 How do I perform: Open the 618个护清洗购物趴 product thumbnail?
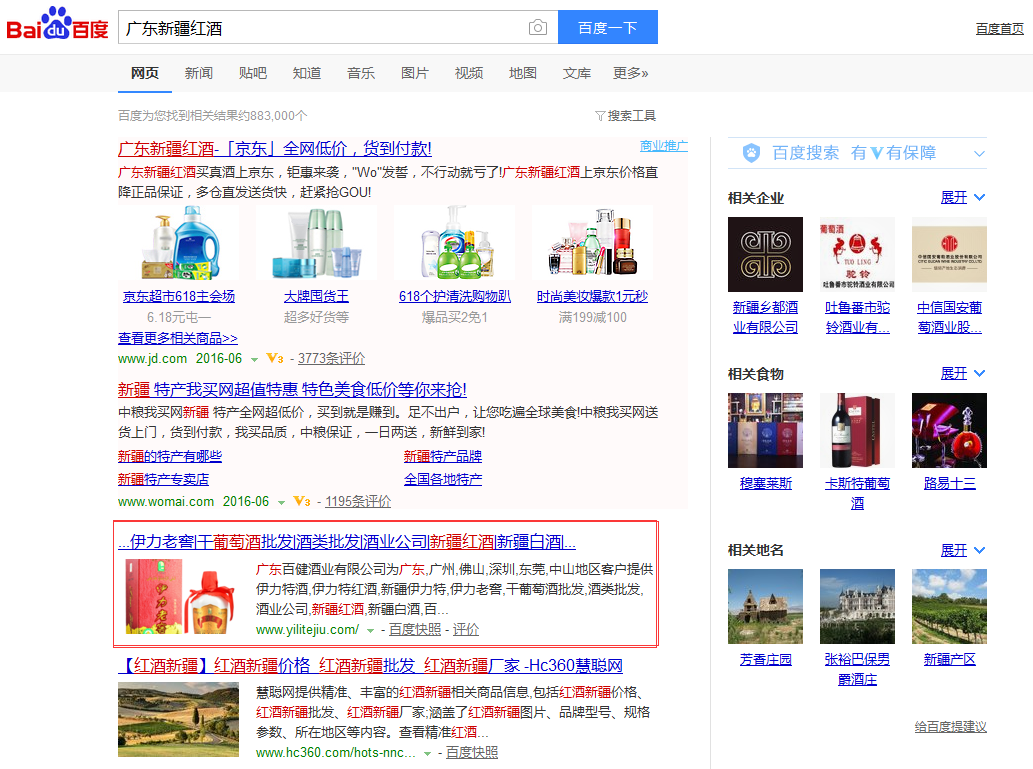coord(455,243)
